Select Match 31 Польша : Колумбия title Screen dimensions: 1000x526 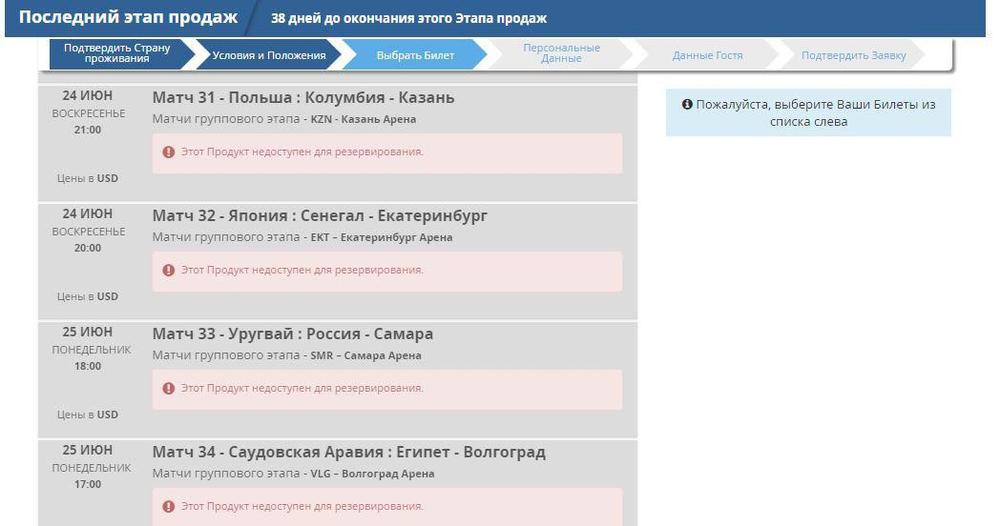click(303, 97)
